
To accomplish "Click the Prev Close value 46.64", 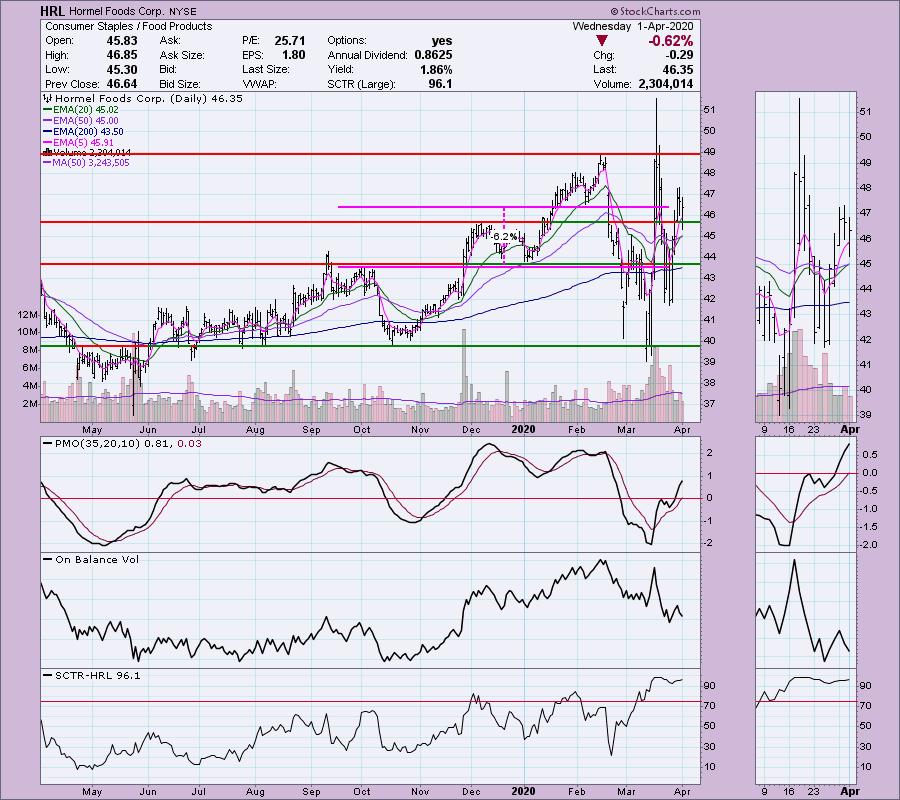I will [122, 84].
